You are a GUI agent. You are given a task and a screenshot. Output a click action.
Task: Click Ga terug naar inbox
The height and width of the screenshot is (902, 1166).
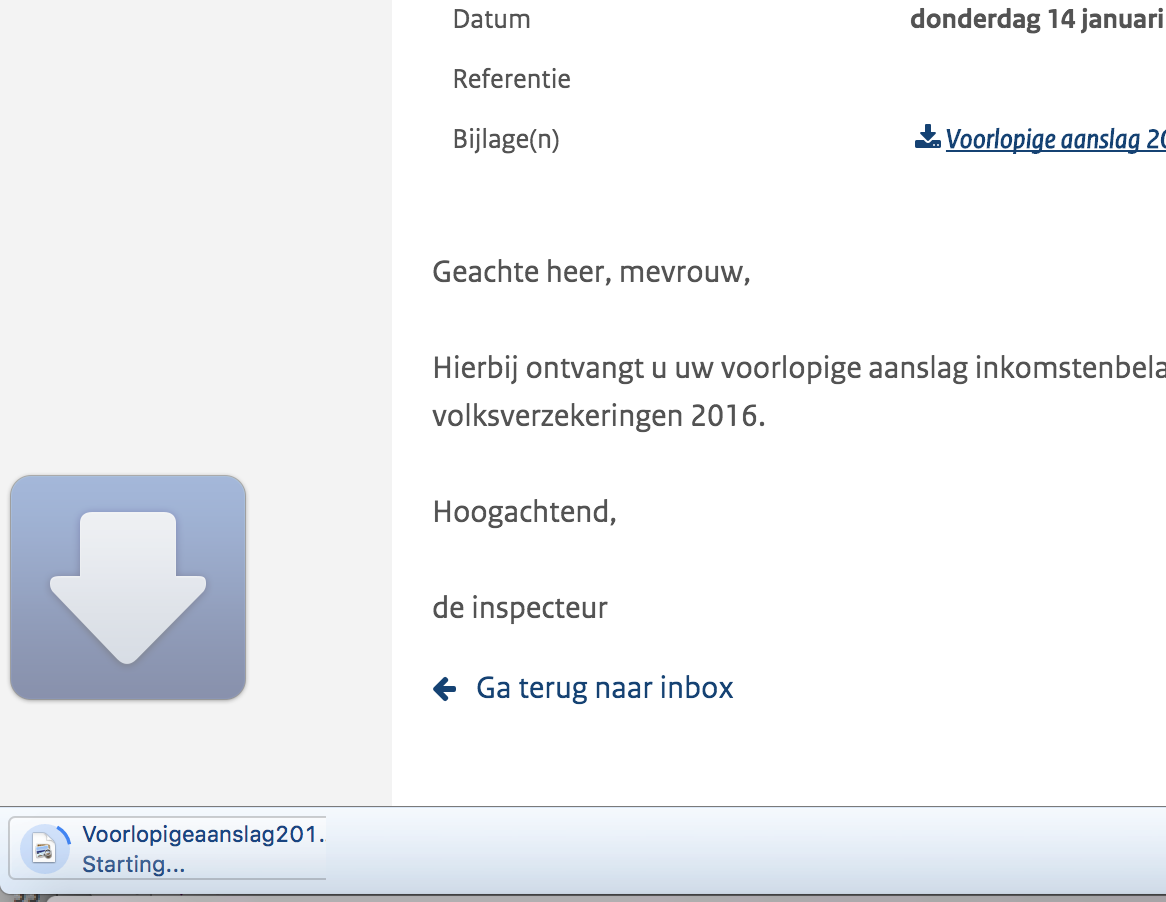(x=604, y=687)
